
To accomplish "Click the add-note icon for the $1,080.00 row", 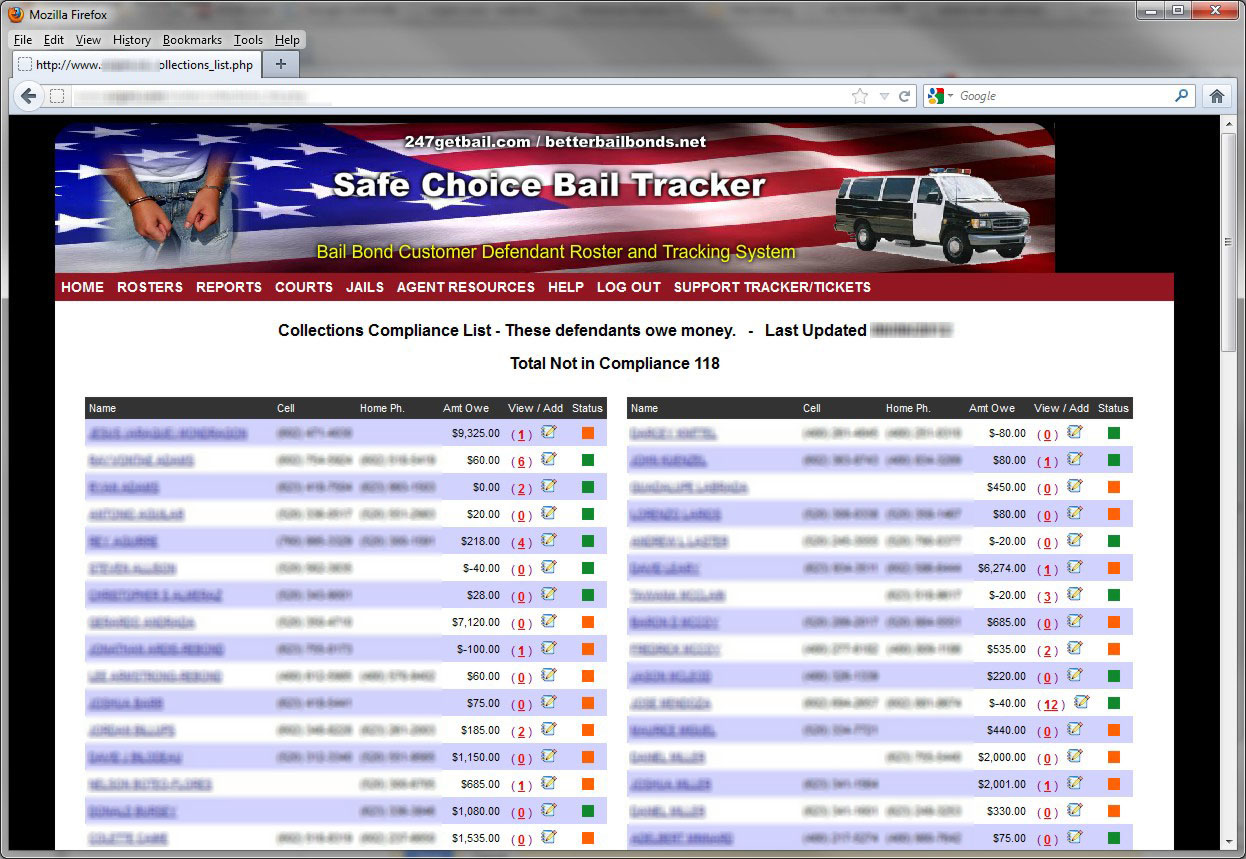I will click(x=548, y=810).
